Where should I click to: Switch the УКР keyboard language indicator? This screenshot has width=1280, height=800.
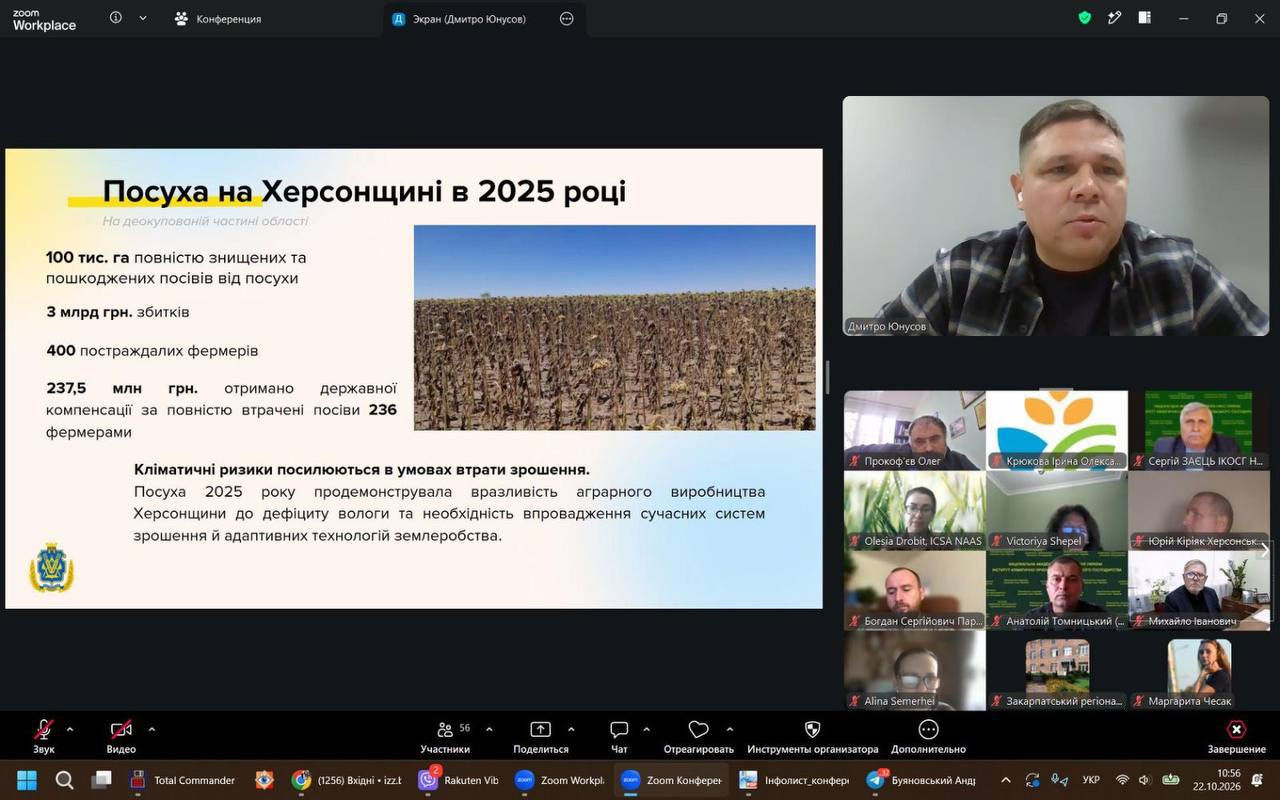tap(1091, 780)
